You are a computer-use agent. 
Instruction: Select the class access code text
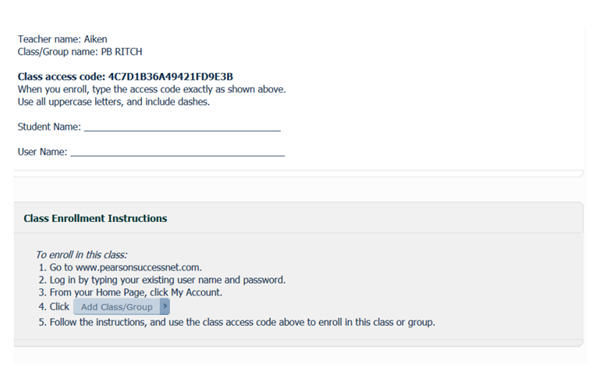pyautogui.click(x=170, y=77)
